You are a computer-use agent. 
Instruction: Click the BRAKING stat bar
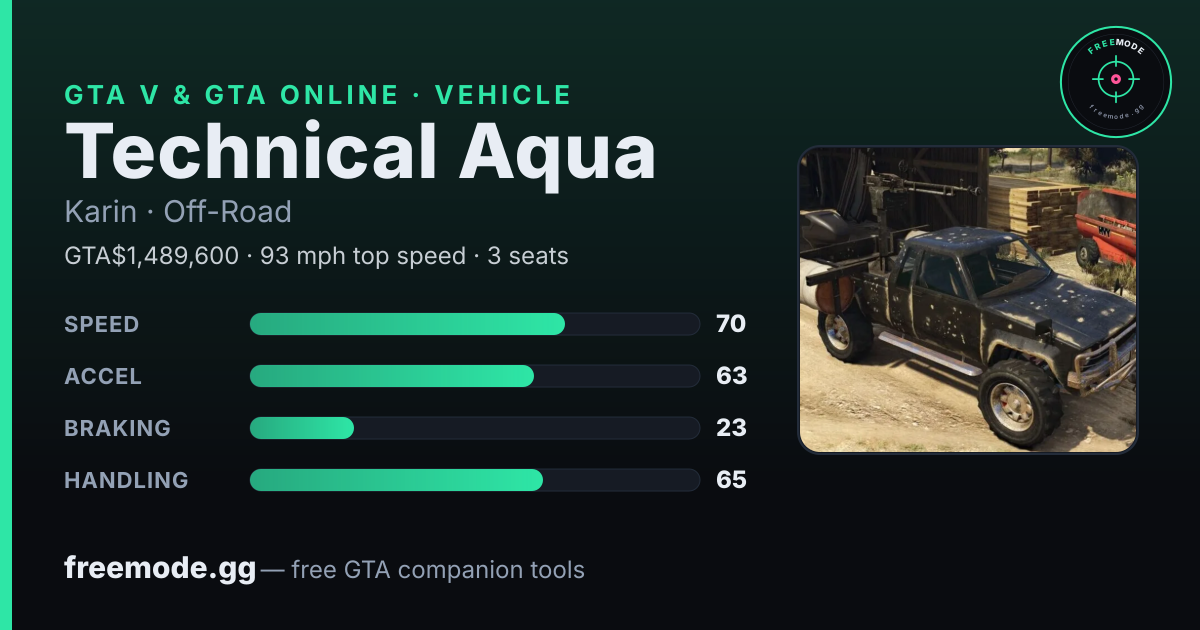tap(475, 428)
